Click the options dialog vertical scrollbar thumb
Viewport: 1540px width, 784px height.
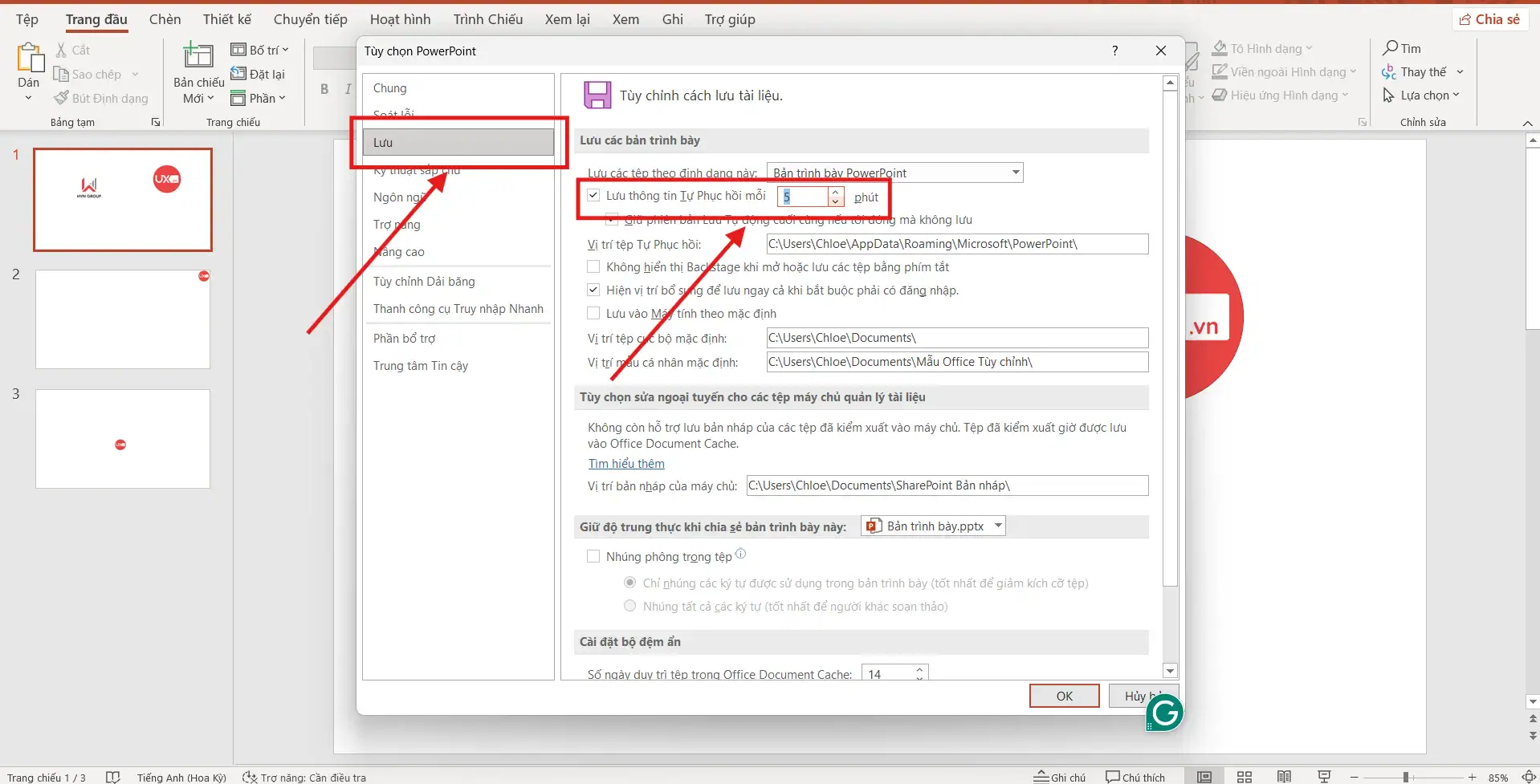[1170, 339]
